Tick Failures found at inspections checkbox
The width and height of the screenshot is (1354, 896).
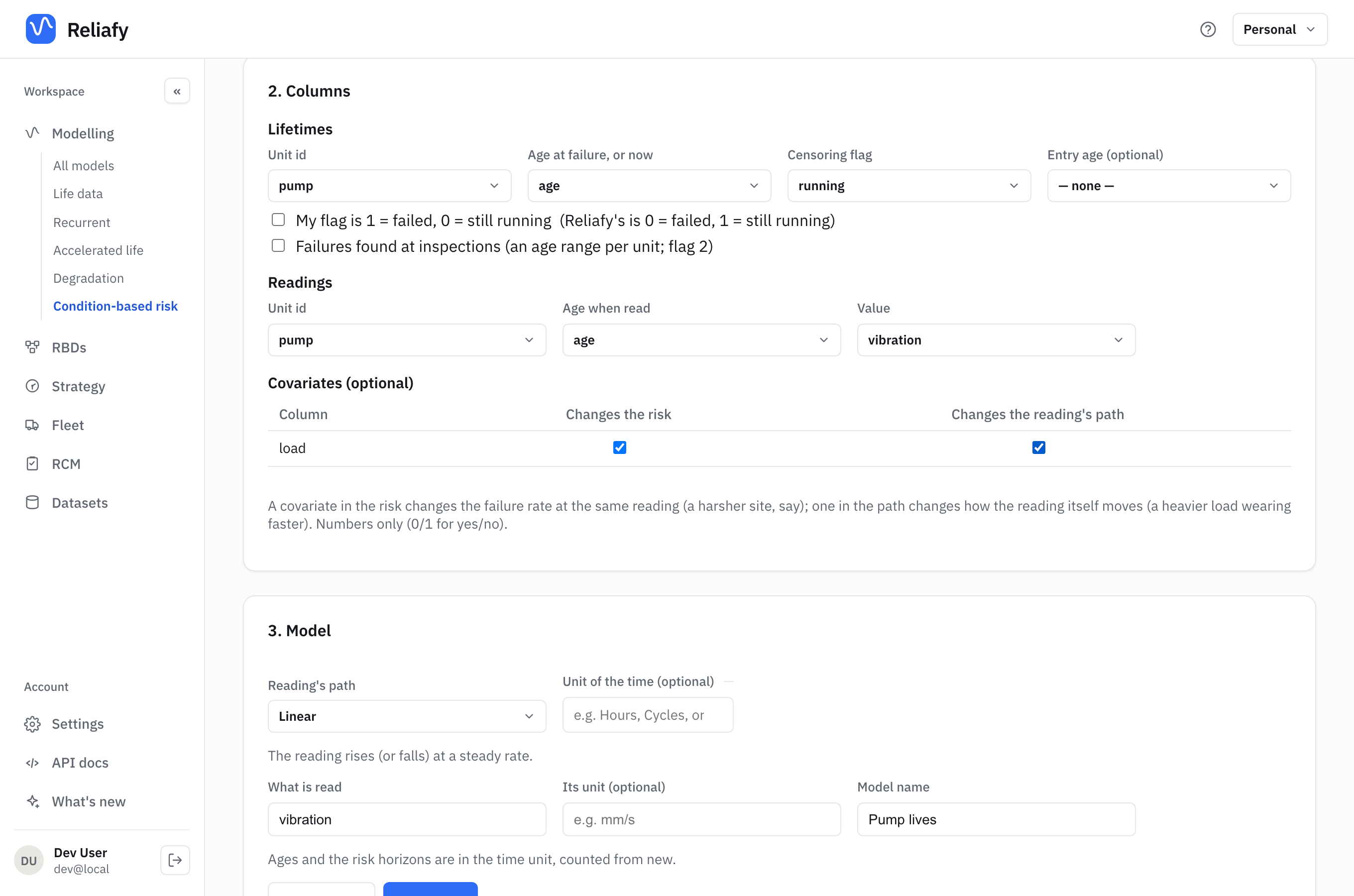coord(278,246)
